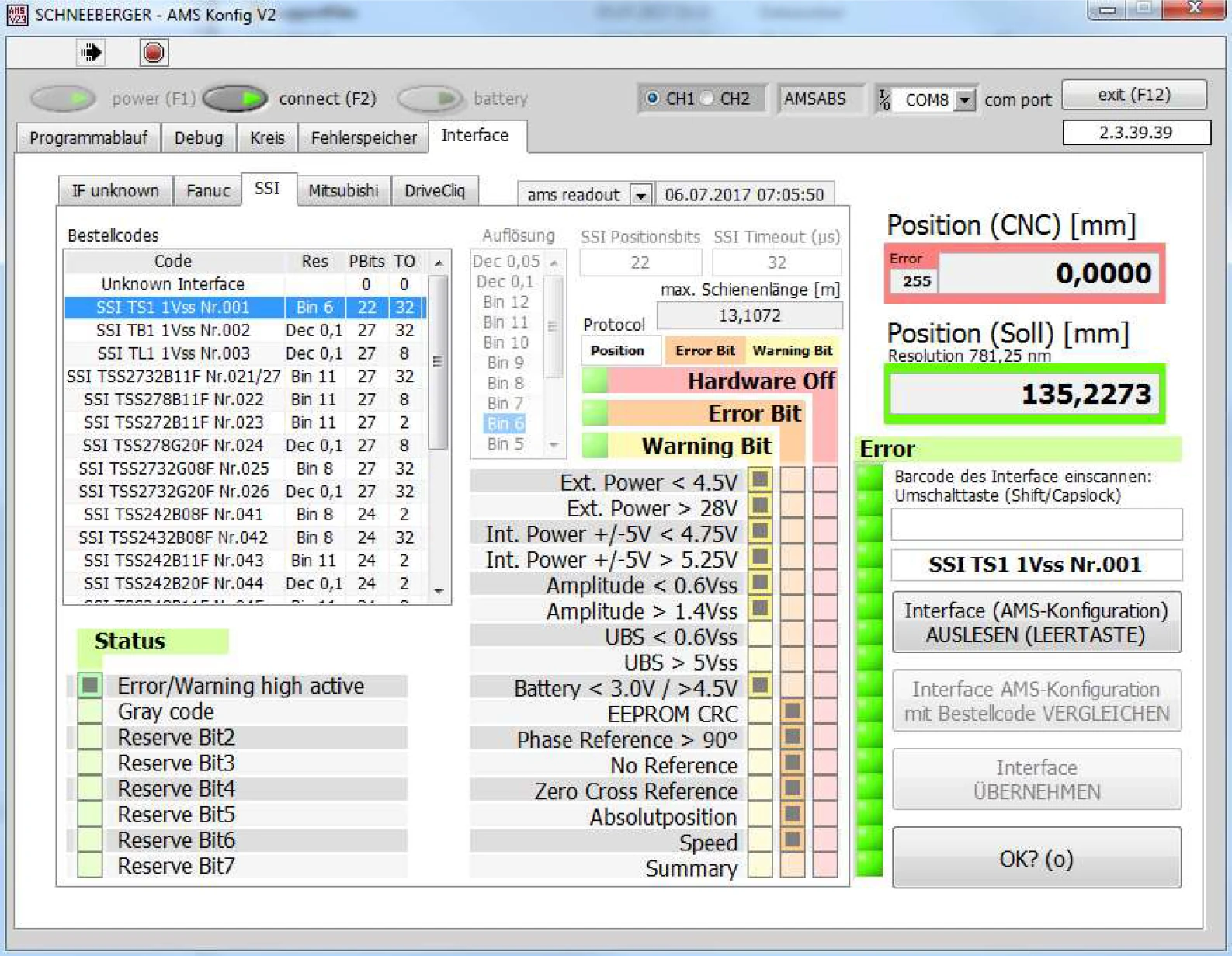Toggle the battery switch
The height and width of the screenshot is (956, 1232).
pos(429,99)
